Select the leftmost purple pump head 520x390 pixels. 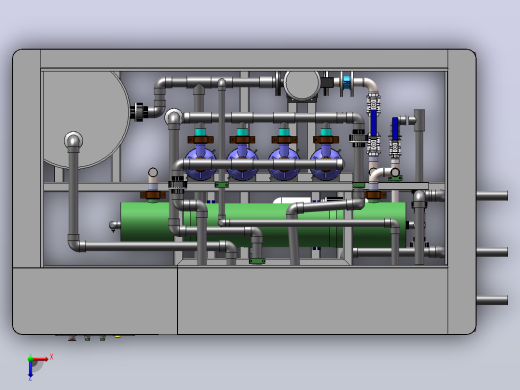coord(200,164)
